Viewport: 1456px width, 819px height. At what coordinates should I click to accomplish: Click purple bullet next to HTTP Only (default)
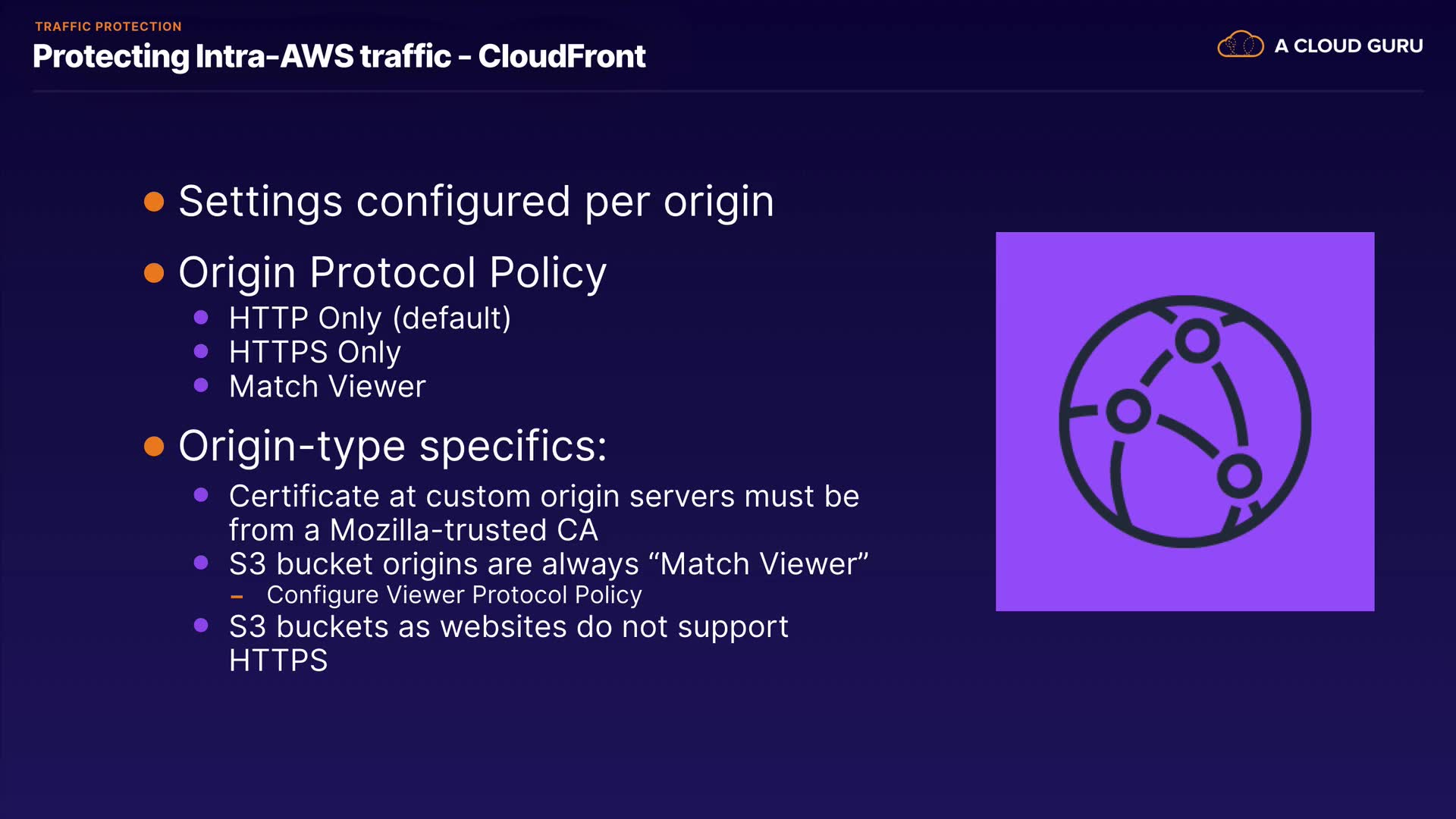pos(201,318)
